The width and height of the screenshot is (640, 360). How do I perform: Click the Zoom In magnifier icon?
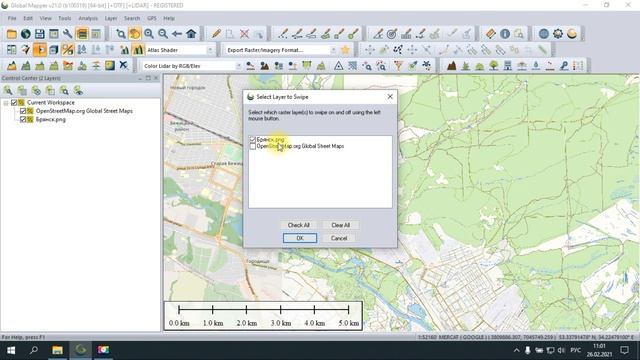point(149,34)
